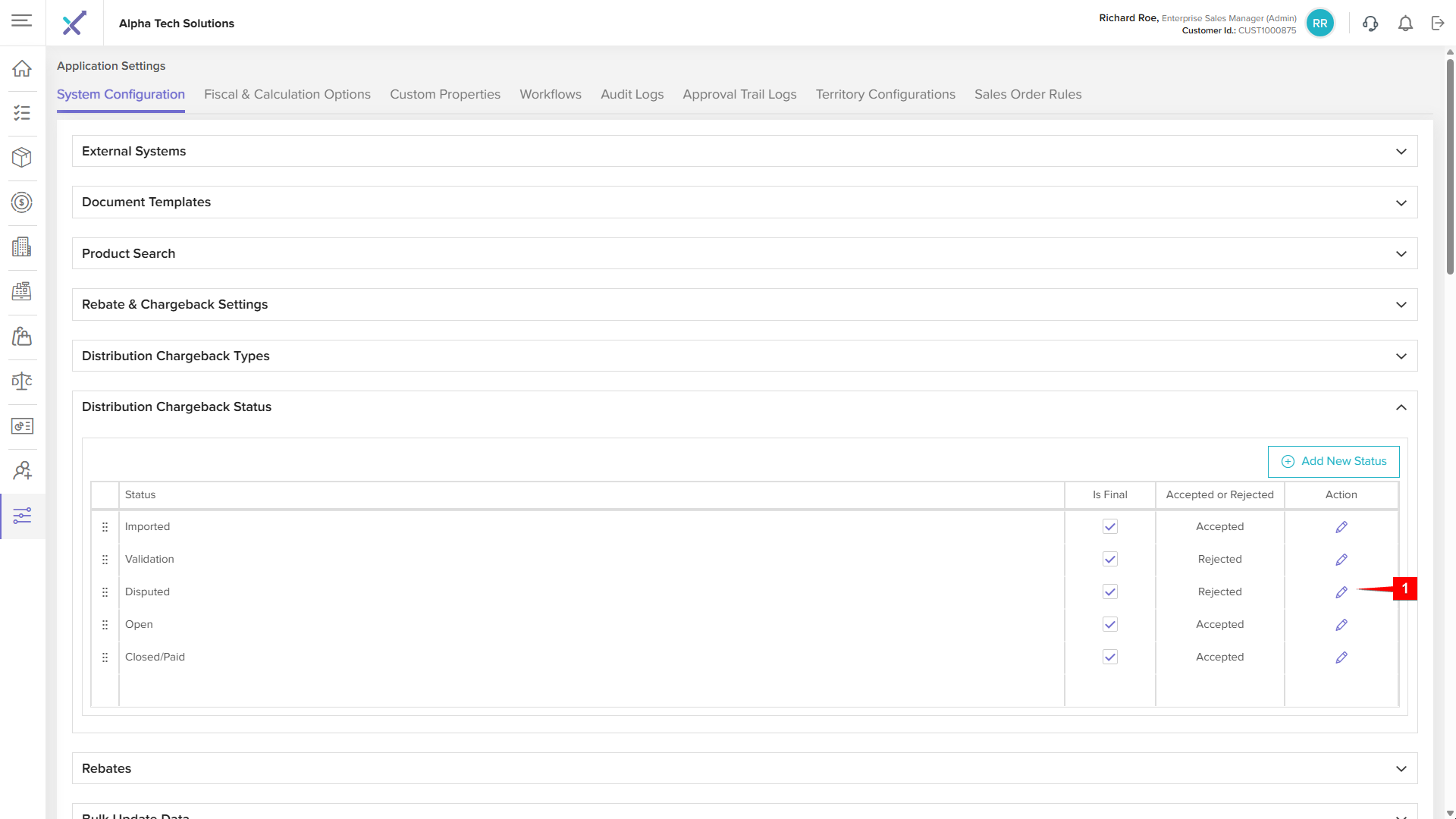Open the Audit Logs tab
The width and height of the screenshot is (1456, 819).
(x=632, y=95)
